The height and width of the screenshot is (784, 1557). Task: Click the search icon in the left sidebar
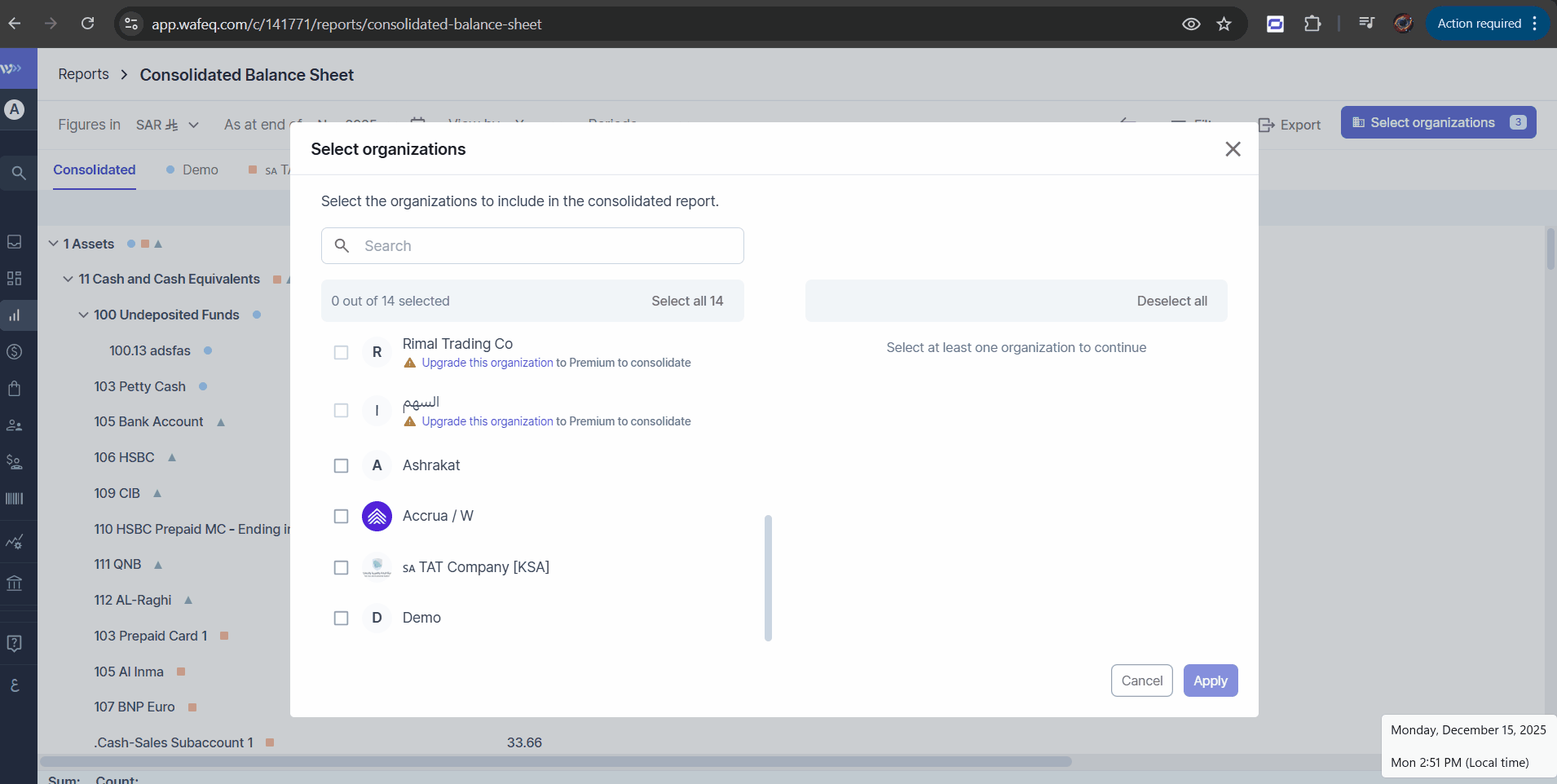[18, 173]
